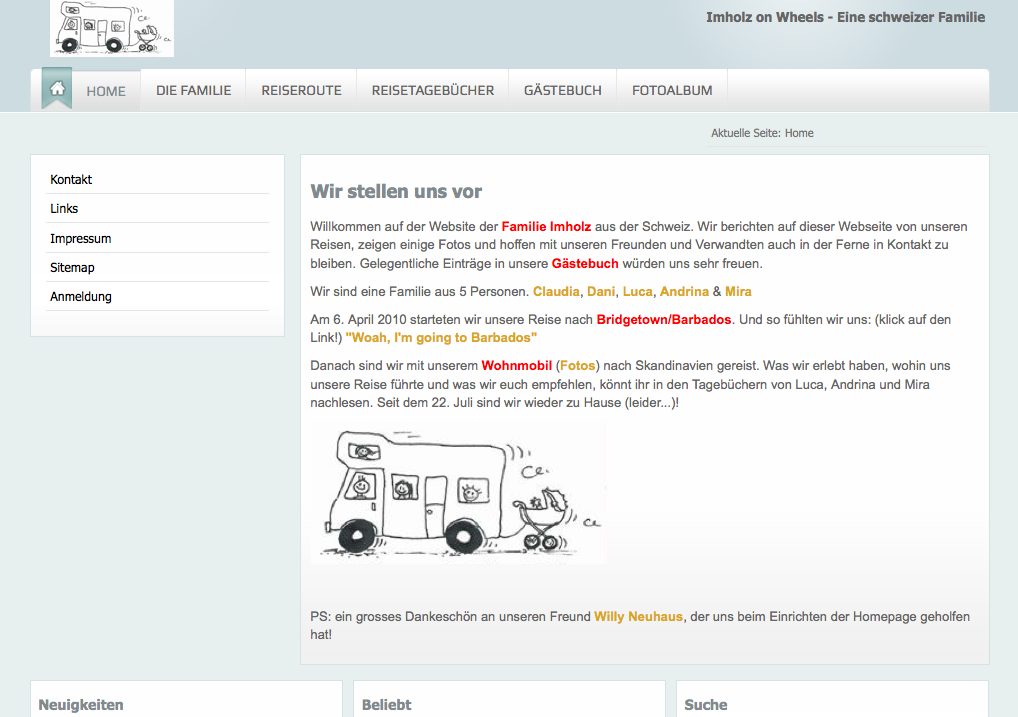The image size is (1018, 717).
Task: Click the camper van logo at top left
Action: pyautogui.click(x=111, y=28)
